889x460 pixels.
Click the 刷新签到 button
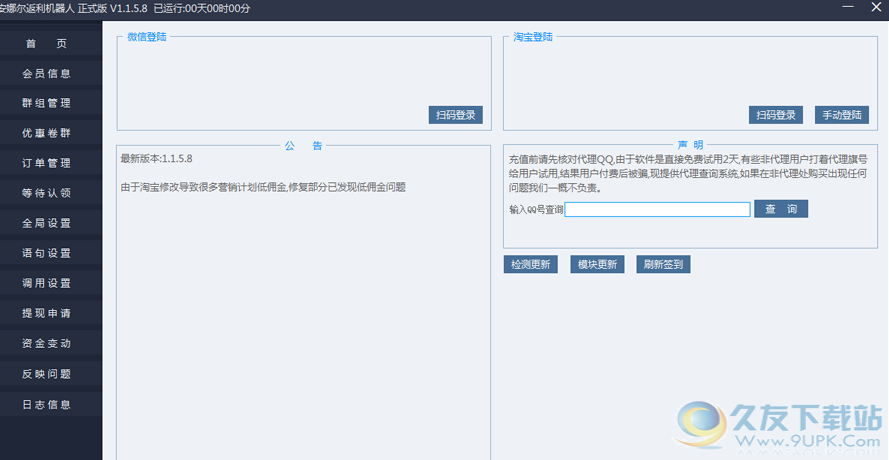(x=663, y=264)
